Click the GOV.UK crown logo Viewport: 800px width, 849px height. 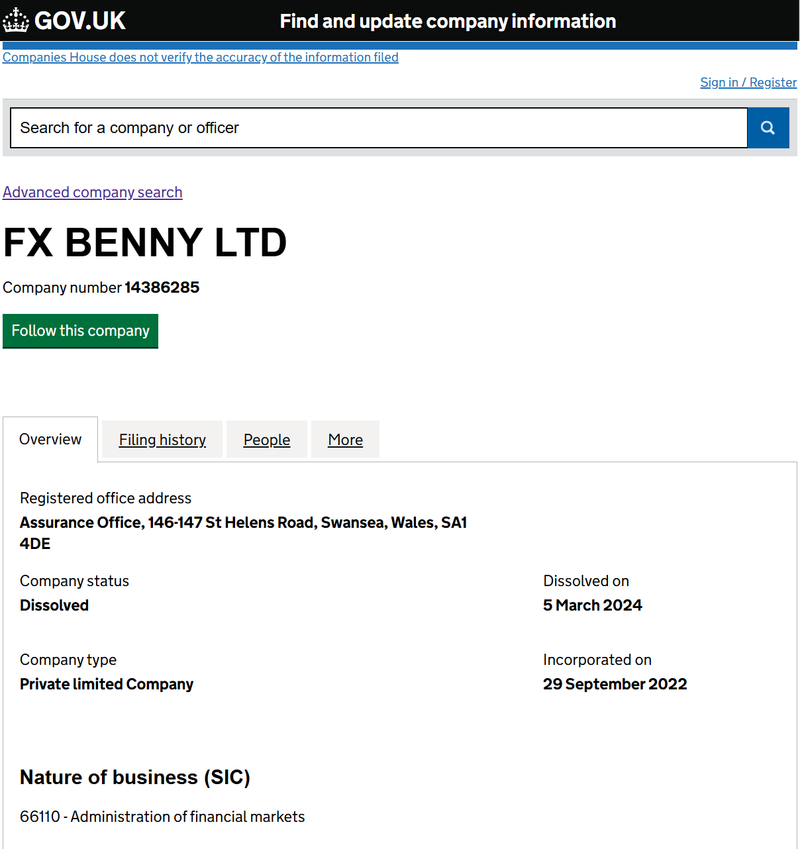point(16,21)
